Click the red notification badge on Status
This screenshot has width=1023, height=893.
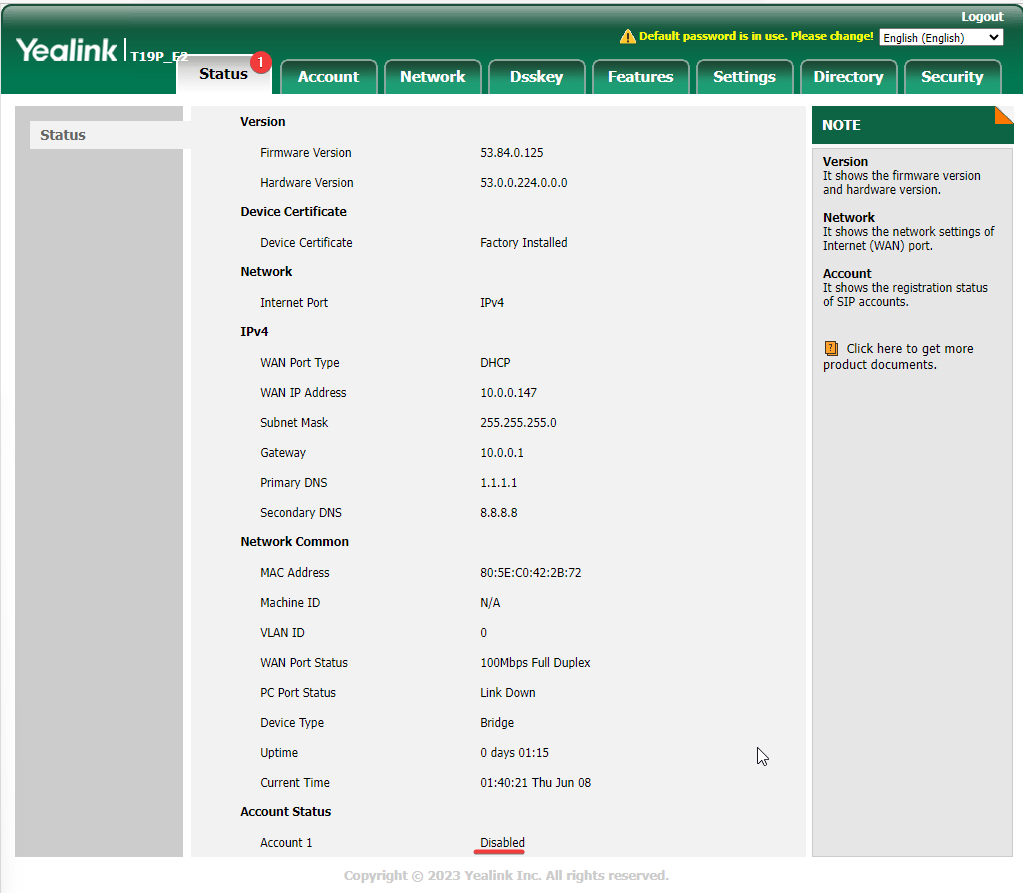click(260, 62)
